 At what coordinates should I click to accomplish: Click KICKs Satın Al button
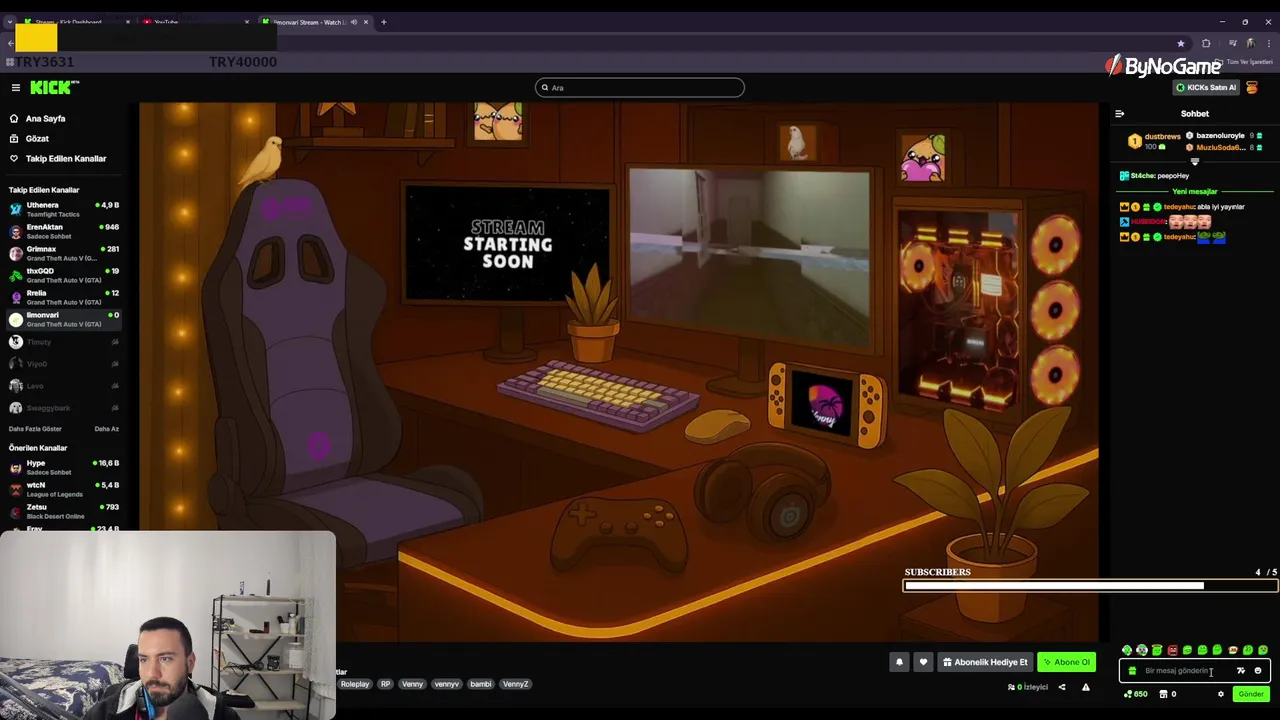click(x=1206, y=87)
